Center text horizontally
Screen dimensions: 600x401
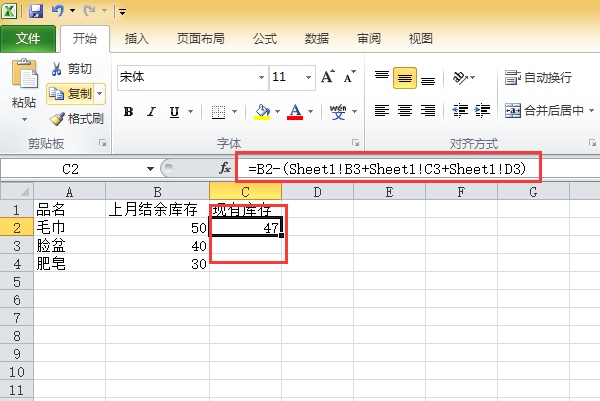[405, 111]
